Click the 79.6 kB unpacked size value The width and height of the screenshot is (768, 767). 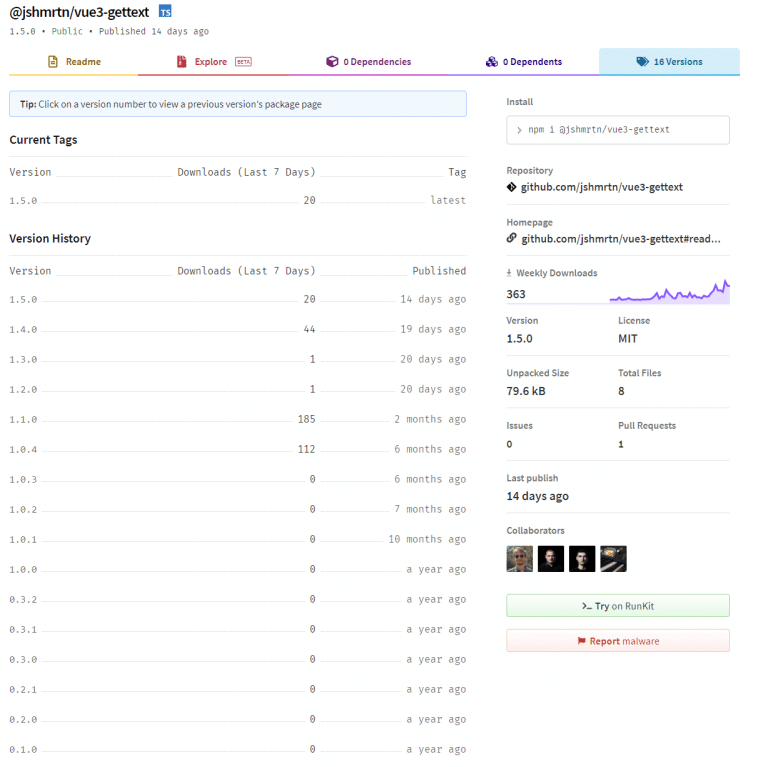pos(526,391)
